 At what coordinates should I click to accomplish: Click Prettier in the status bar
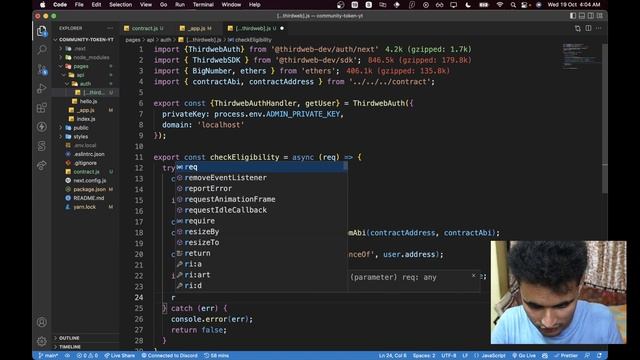(565, 356)
